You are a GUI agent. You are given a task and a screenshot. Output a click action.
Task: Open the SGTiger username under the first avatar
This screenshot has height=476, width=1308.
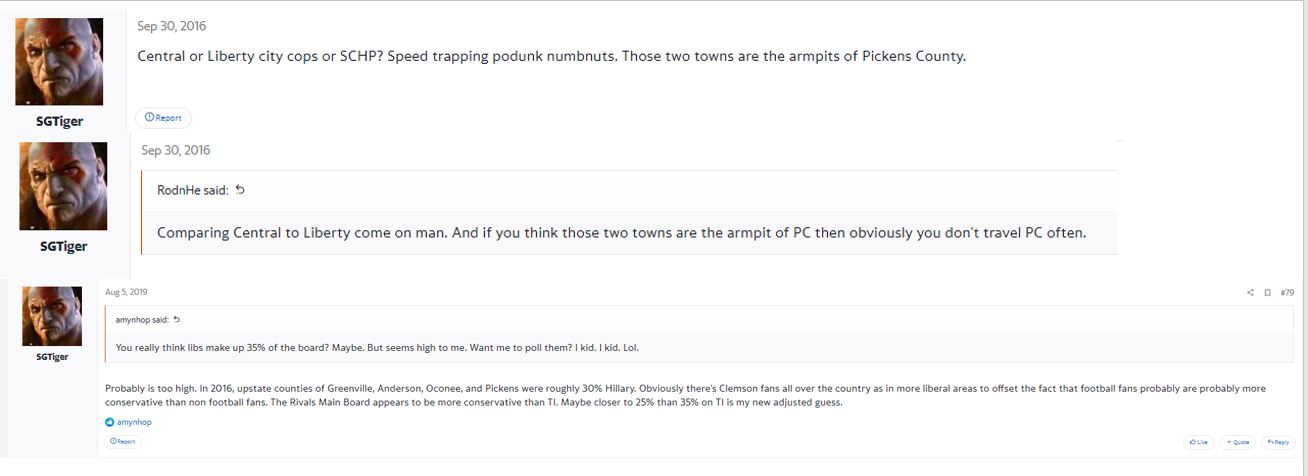pos(59,121)
